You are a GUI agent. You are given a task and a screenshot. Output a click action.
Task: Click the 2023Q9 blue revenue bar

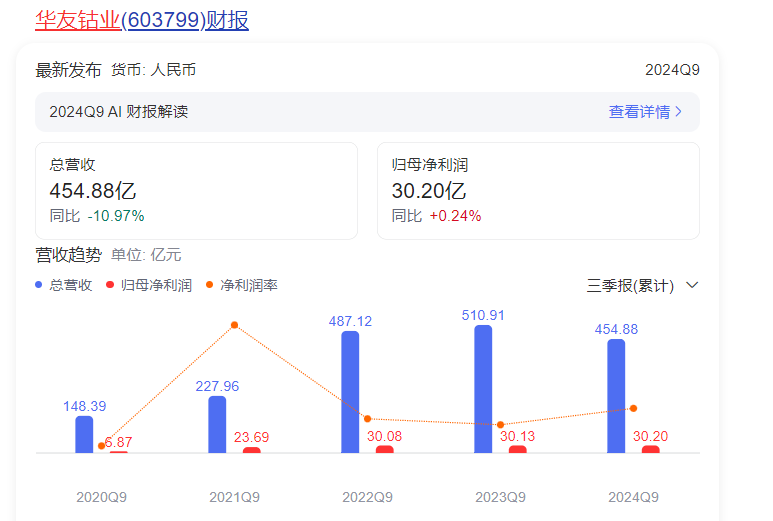coord(483,389)
